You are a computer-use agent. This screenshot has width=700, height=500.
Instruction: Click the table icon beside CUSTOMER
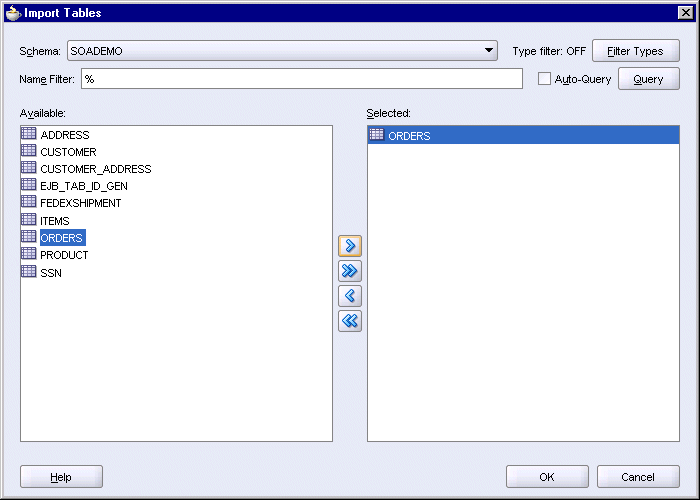pos(29,150)
